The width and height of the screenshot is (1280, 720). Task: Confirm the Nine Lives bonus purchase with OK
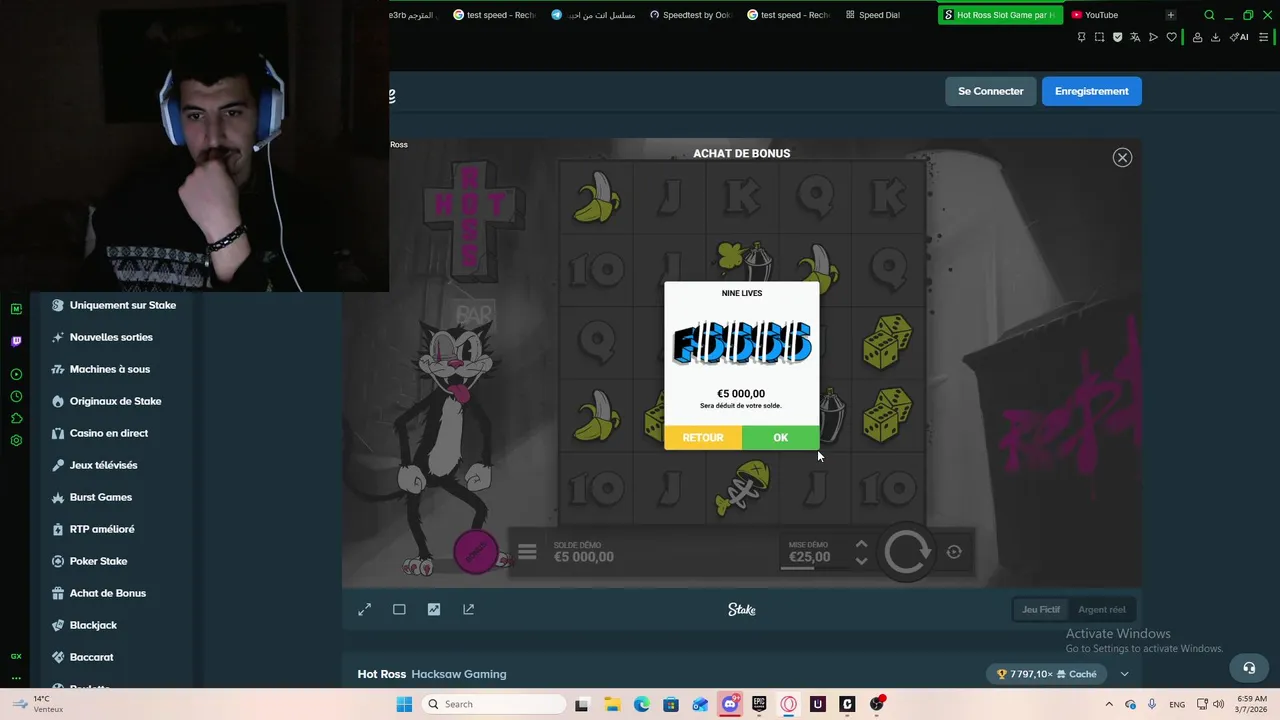click(781, 438)
